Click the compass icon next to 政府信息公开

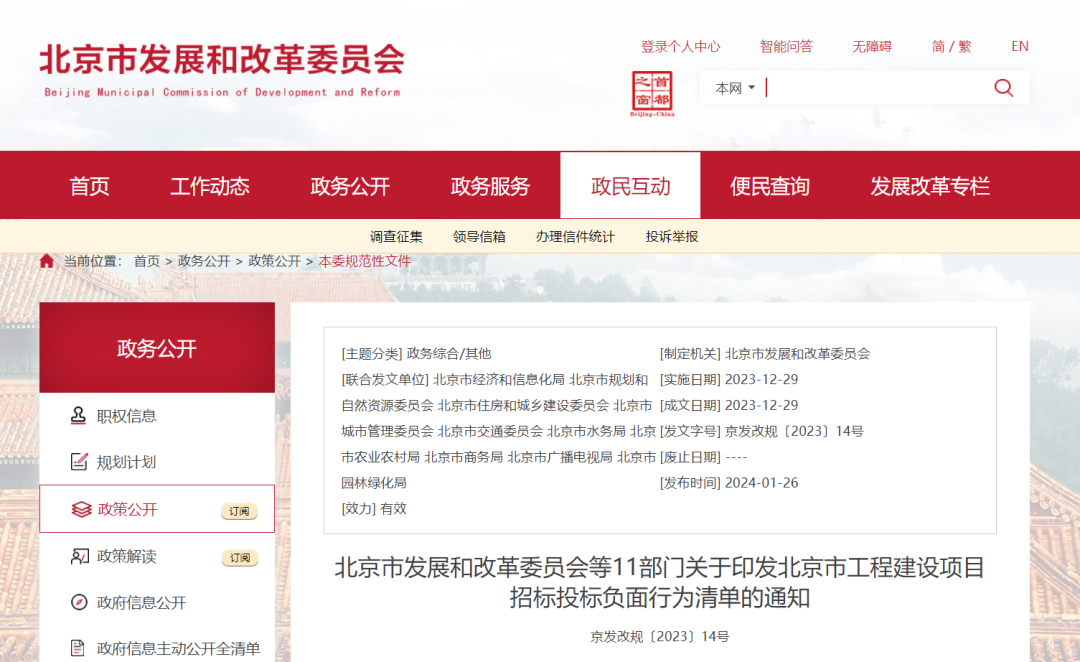coord(80,603)
